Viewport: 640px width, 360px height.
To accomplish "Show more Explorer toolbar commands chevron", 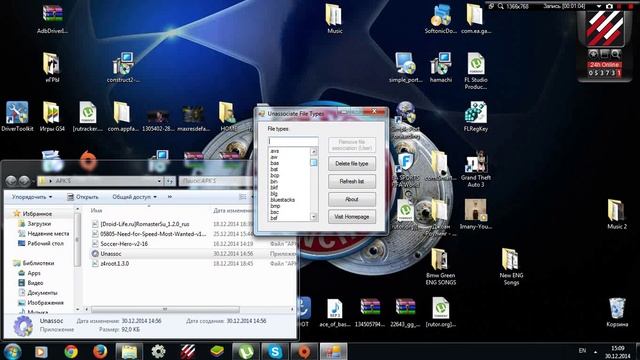I will tap(170, 197).
